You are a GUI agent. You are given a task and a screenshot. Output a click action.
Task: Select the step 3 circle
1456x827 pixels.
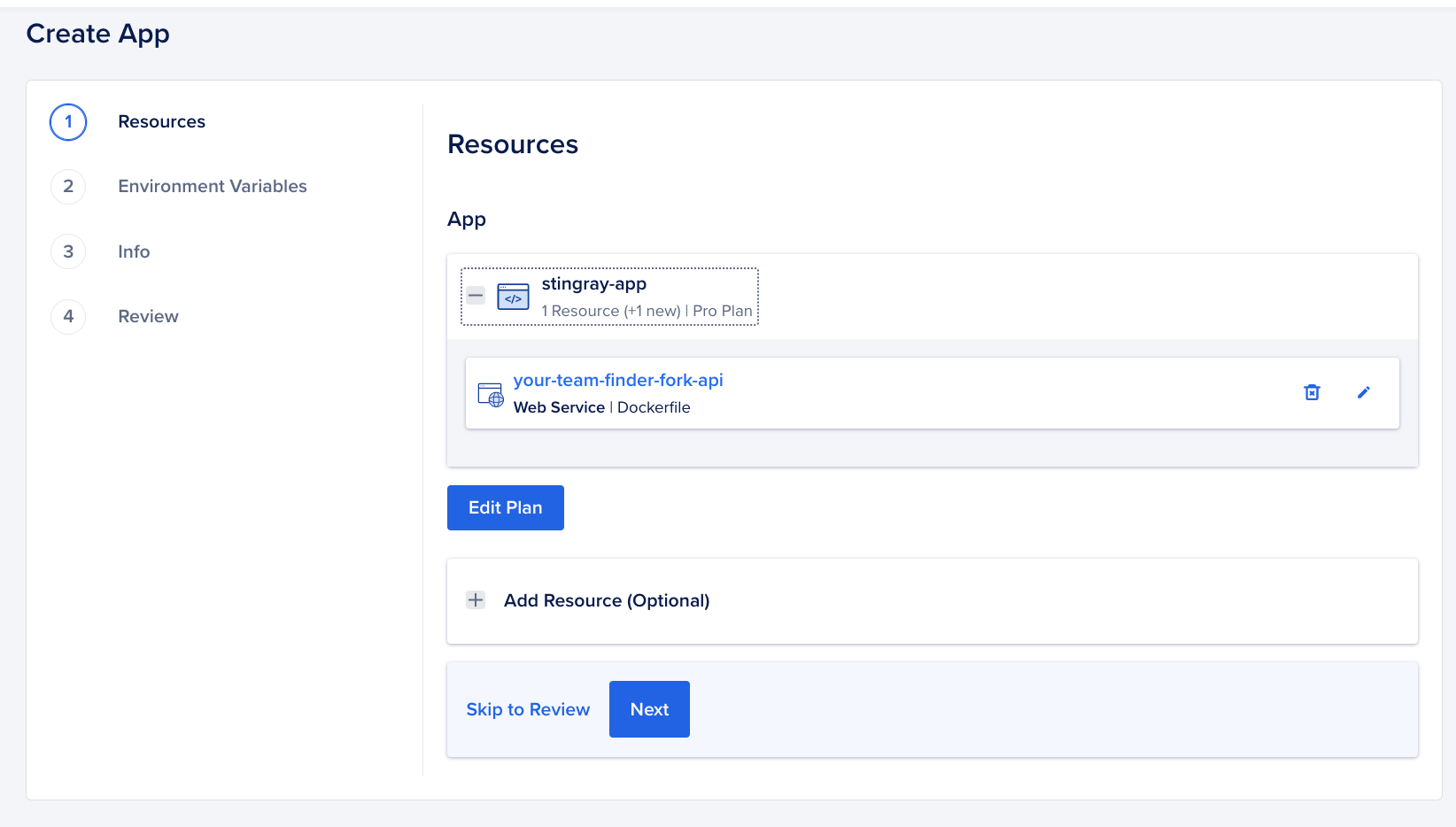pos(68,251)
